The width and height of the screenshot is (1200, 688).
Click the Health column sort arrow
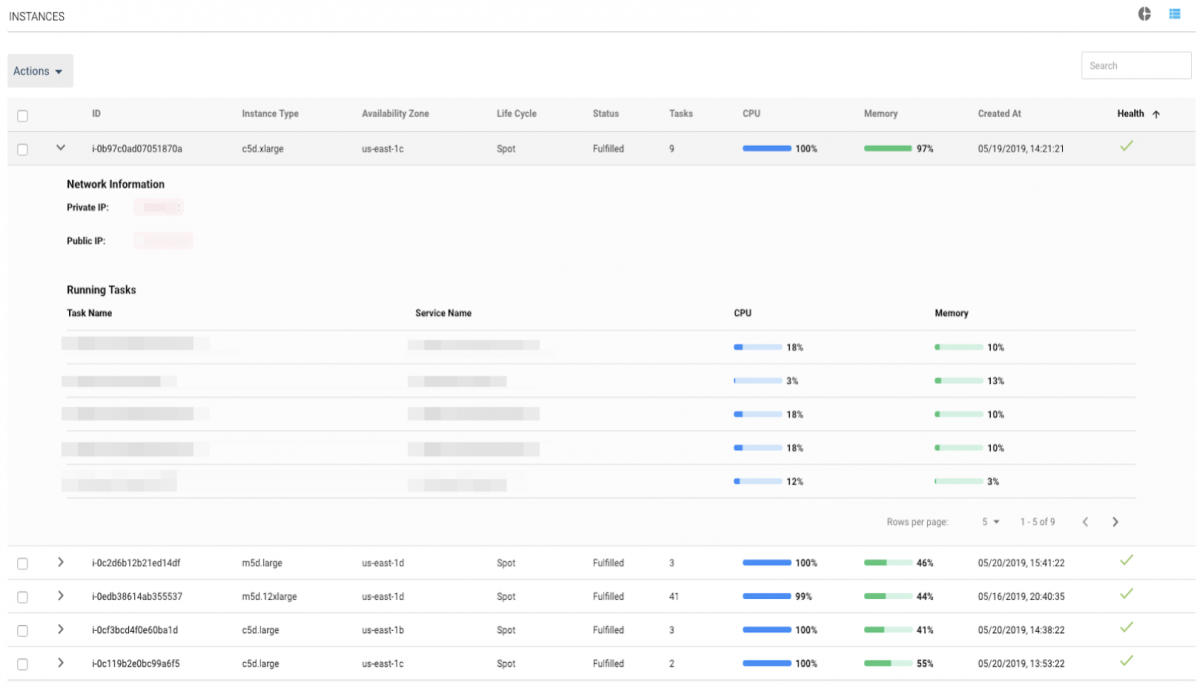click(x=1156, y=114)
